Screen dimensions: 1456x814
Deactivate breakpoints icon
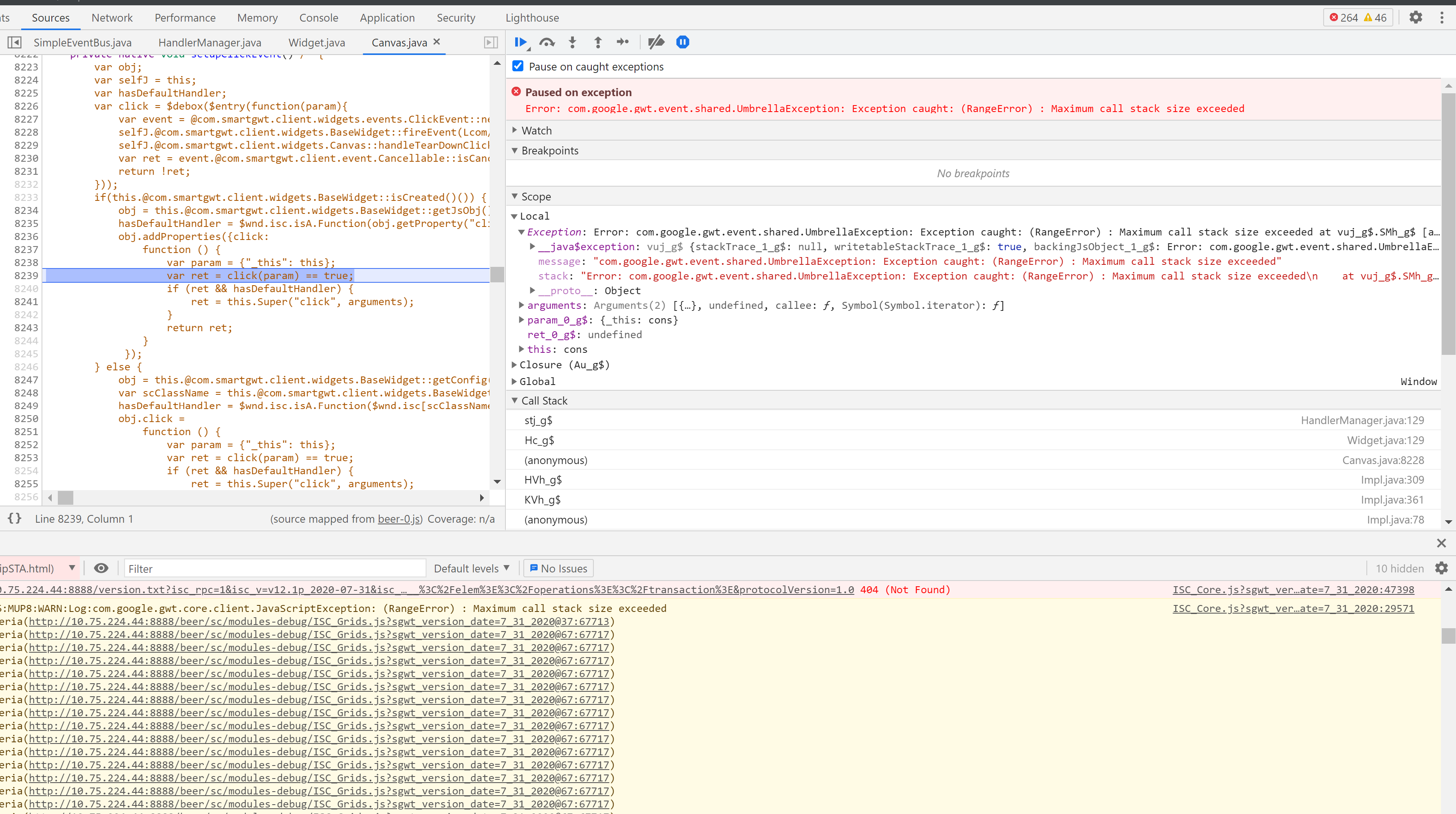point(656,42)
